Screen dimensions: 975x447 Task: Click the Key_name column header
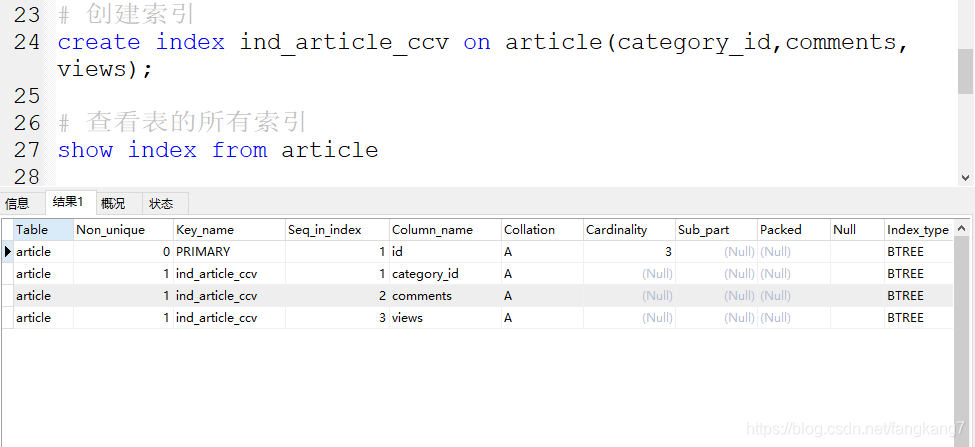pyautogui.click(x=229, y=230)
